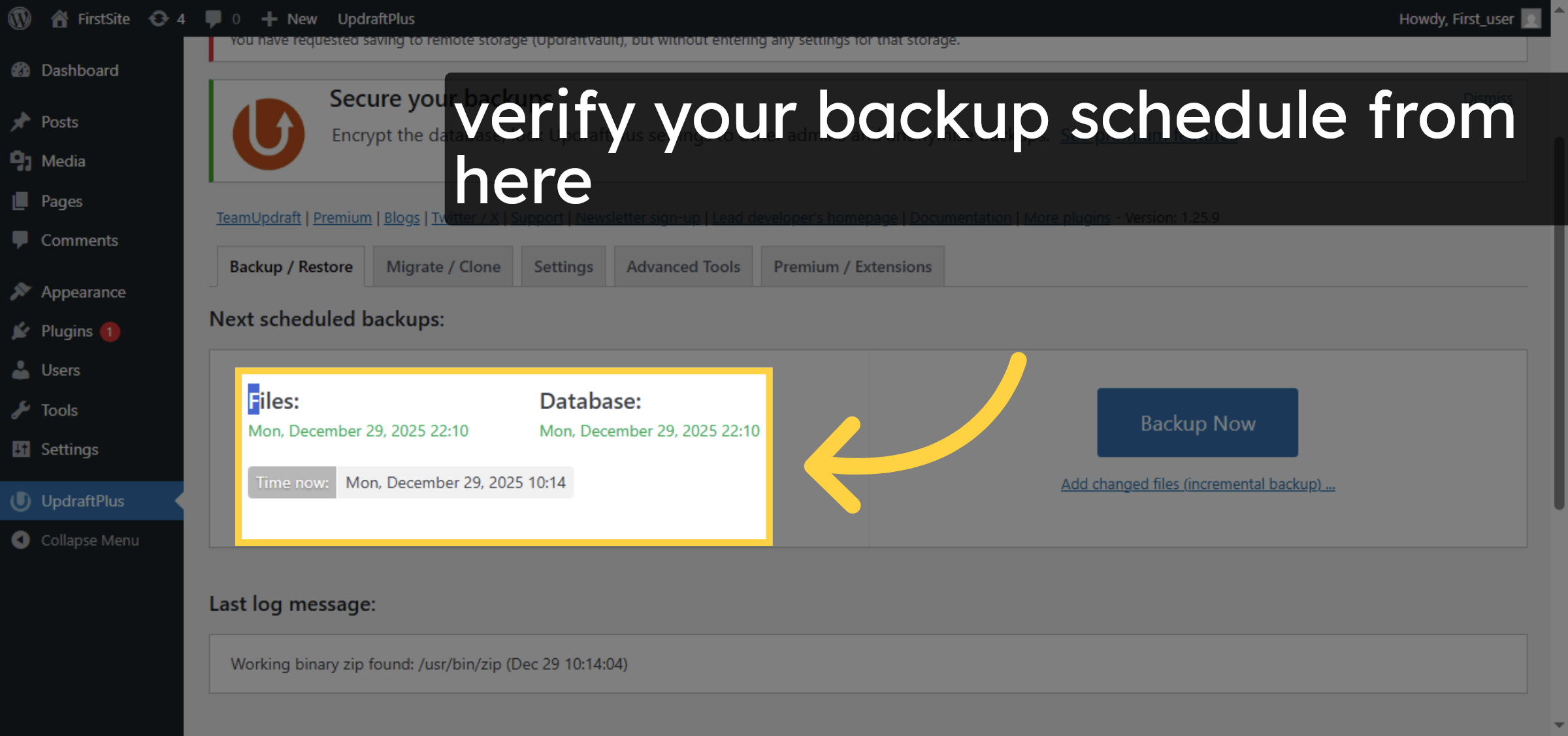Open the Plugins icon with notification badge
Viewport: 1568px width, 736px height.
(x=20, y=331)
